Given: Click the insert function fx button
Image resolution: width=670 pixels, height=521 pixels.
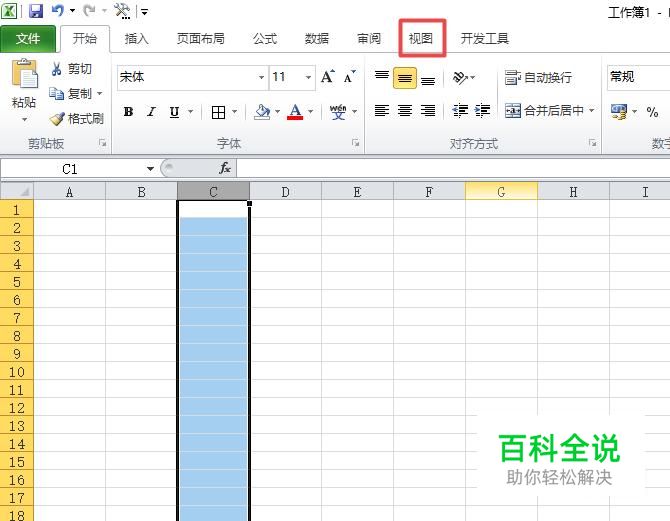Looking at the screenshot, I should pyautogui.click(x=225, y=168).
